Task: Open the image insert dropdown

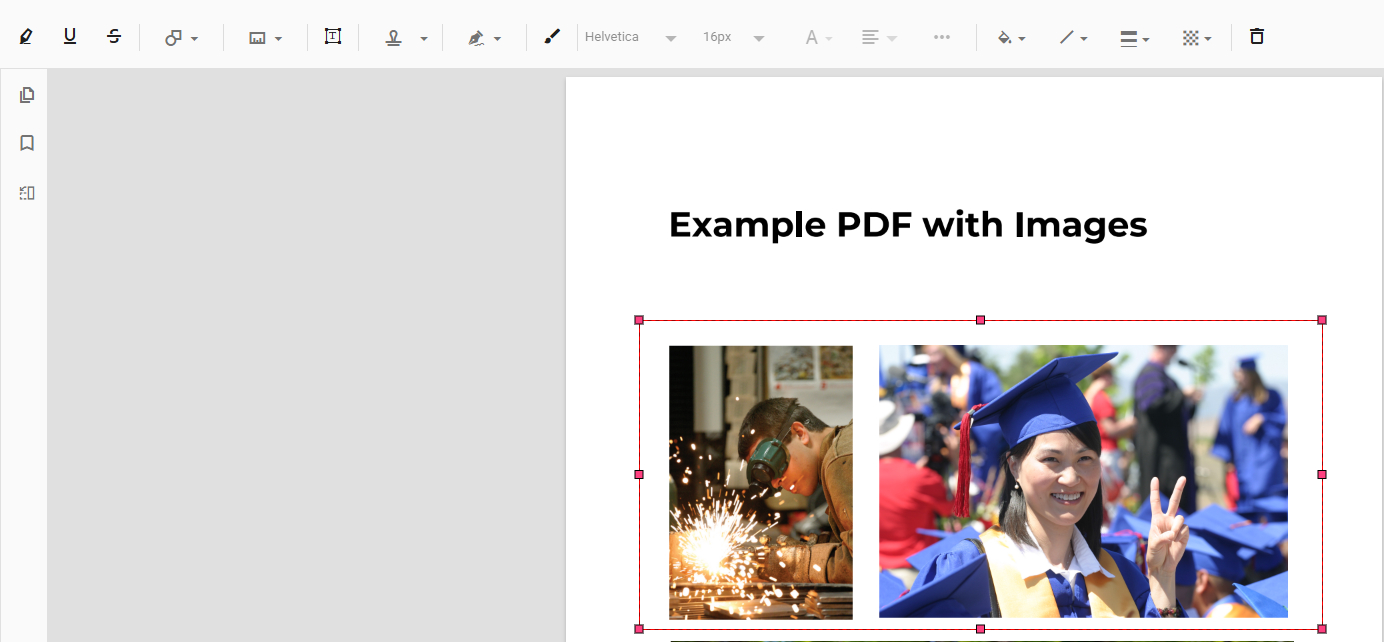Action: (x=266, y=38)
